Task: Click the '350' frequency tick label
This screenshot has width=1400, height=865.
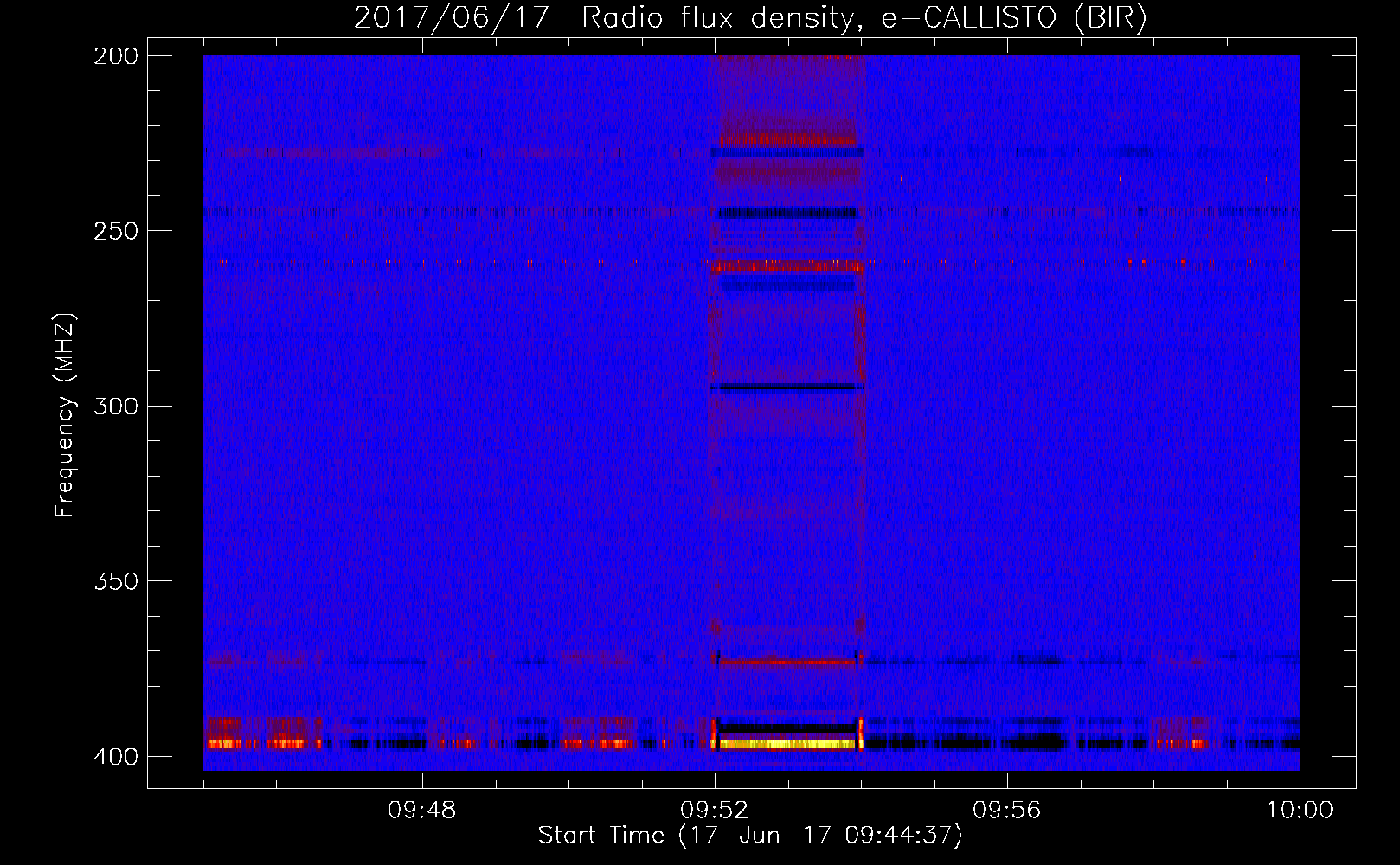Action: [x=115, y=580]
